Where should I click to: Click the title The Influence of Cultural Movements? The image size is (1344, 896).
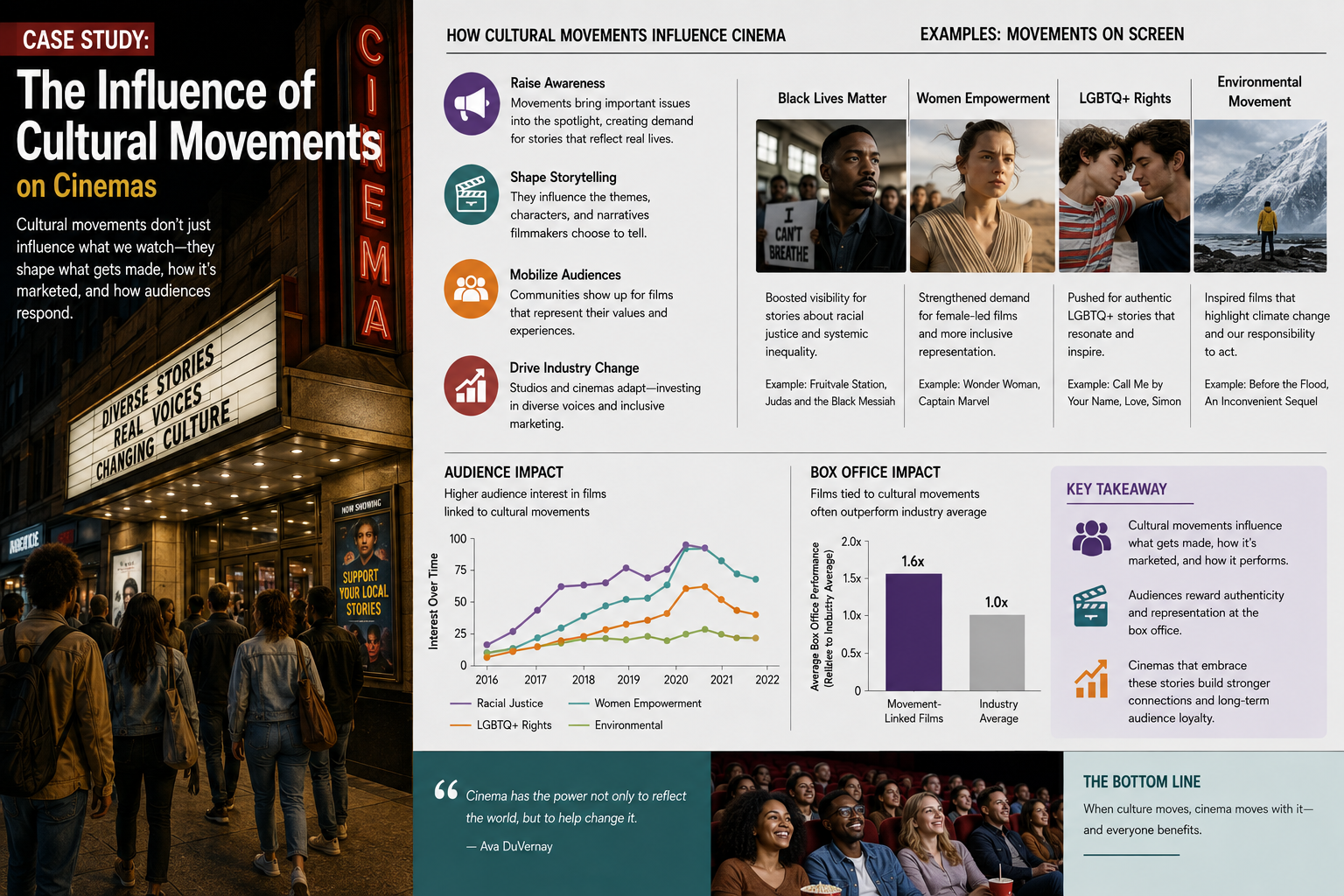pyautogui.click(x=199, y=116)
